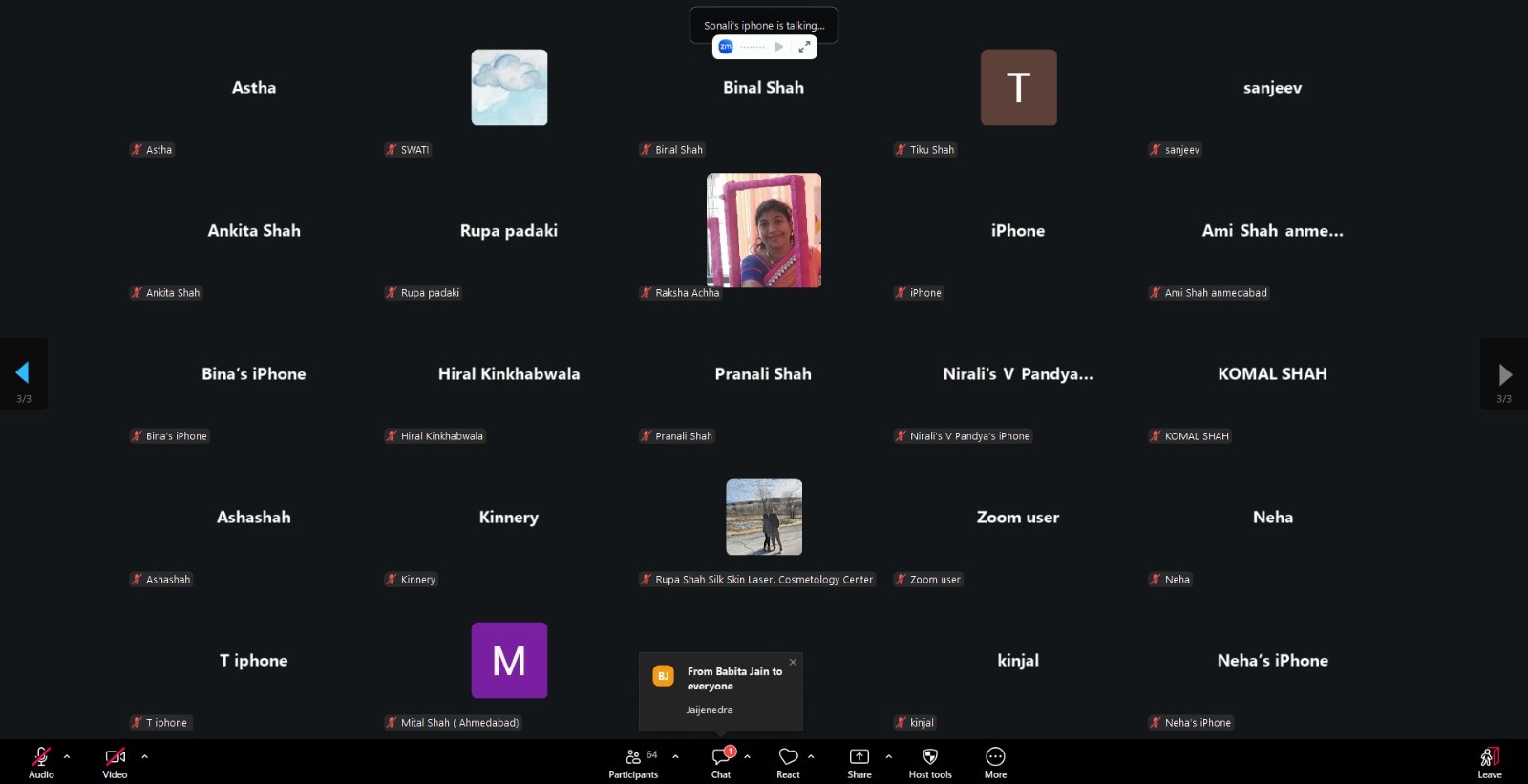Click the play button in the mini window

point(779,47)
